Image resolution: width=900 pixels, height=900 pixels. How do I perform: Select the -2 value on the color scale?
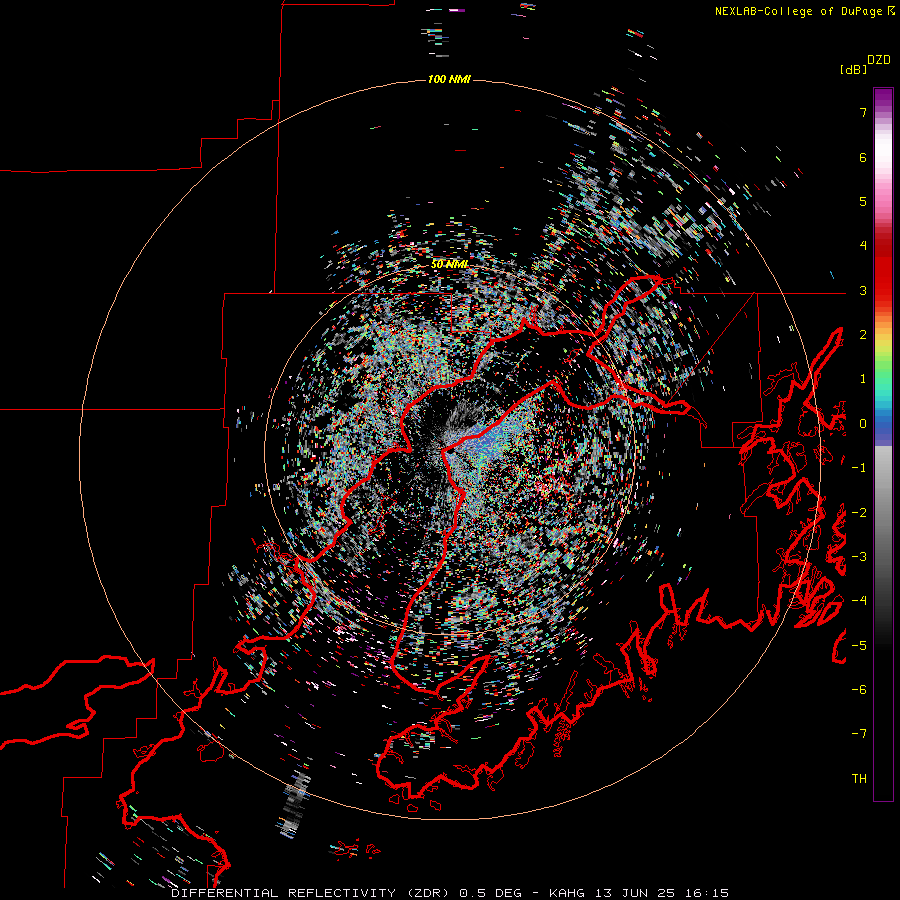[859, 513]
